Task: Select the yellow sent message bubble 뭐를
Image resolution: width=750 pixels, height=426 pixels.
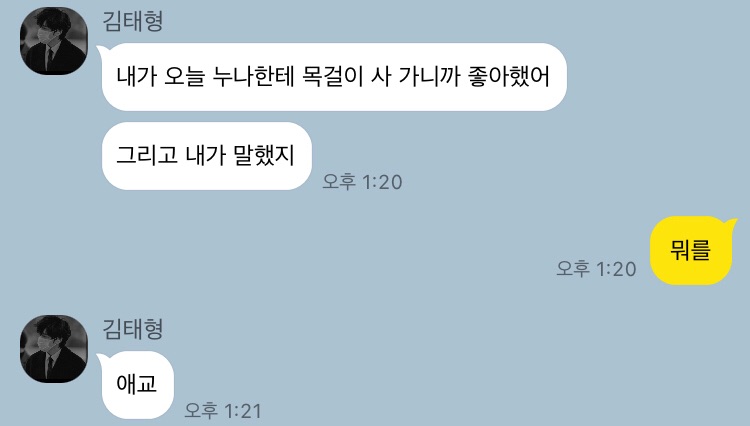Action: click(691, 250)
